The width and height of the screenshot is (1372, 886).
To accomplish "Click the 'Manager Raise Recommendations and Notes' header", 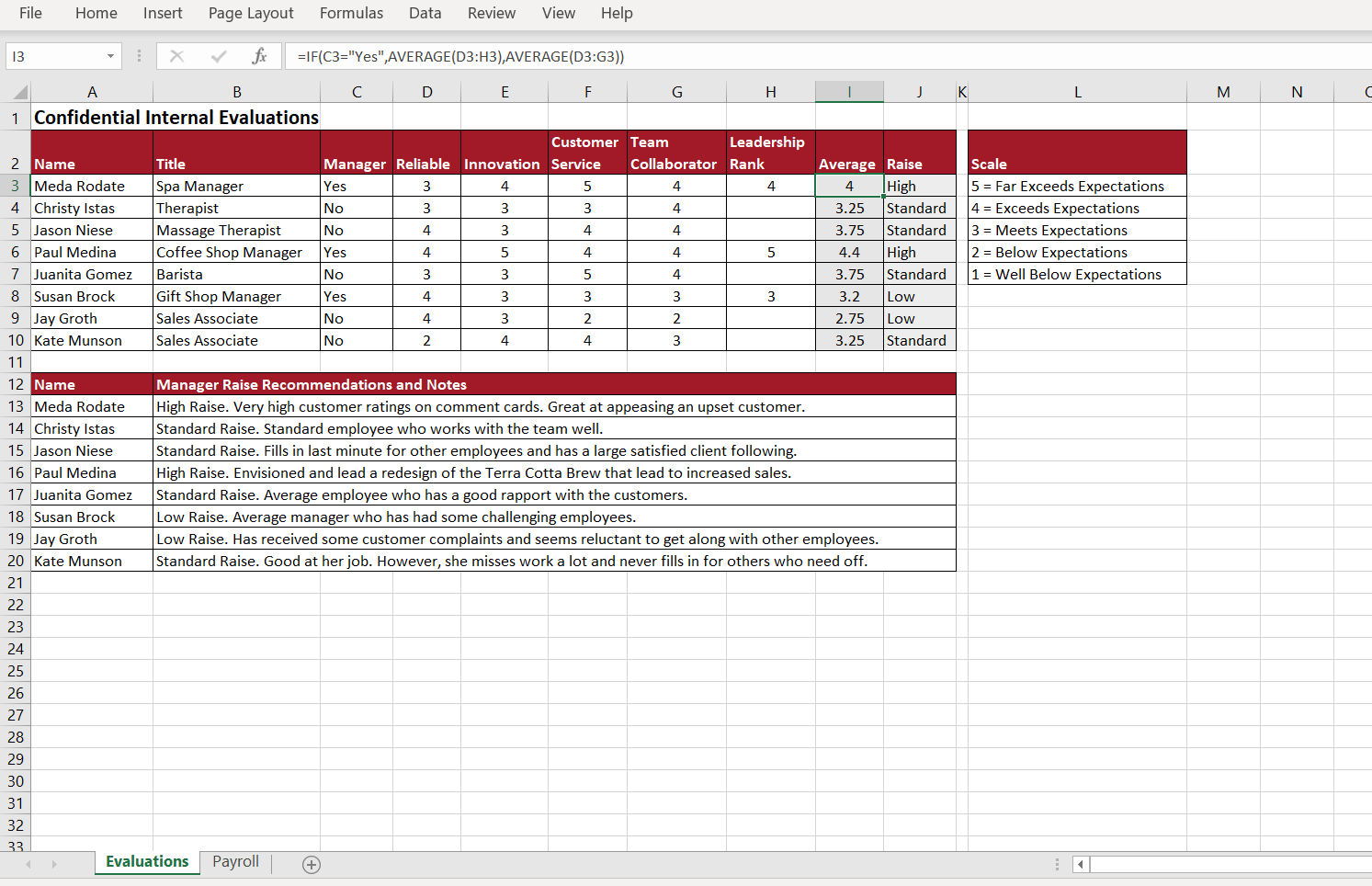I will (554, 384).
